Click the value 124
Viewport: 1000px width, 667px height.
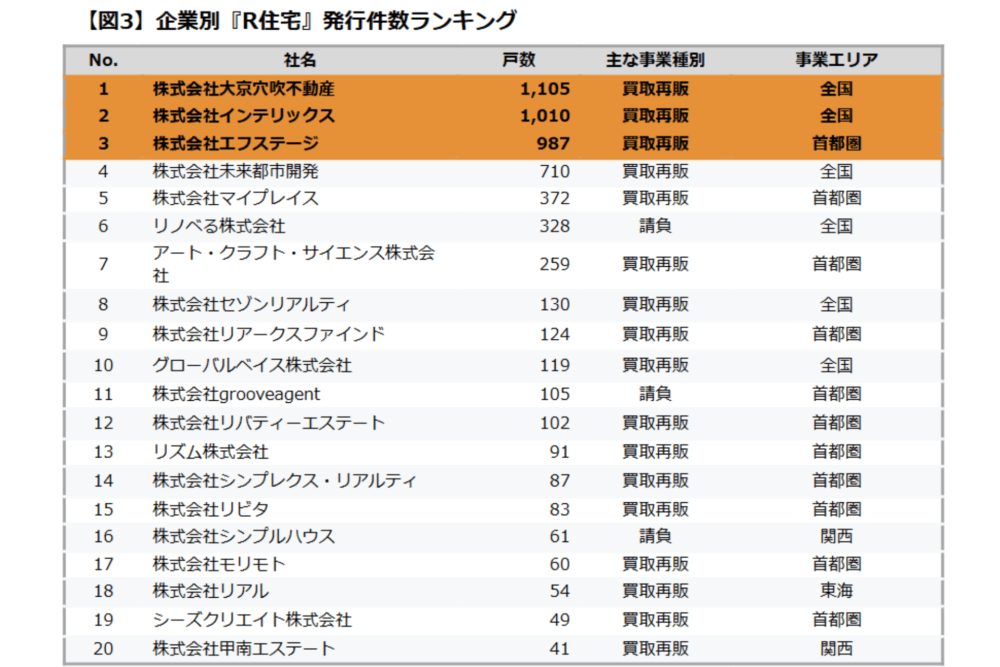click(554, 334)
